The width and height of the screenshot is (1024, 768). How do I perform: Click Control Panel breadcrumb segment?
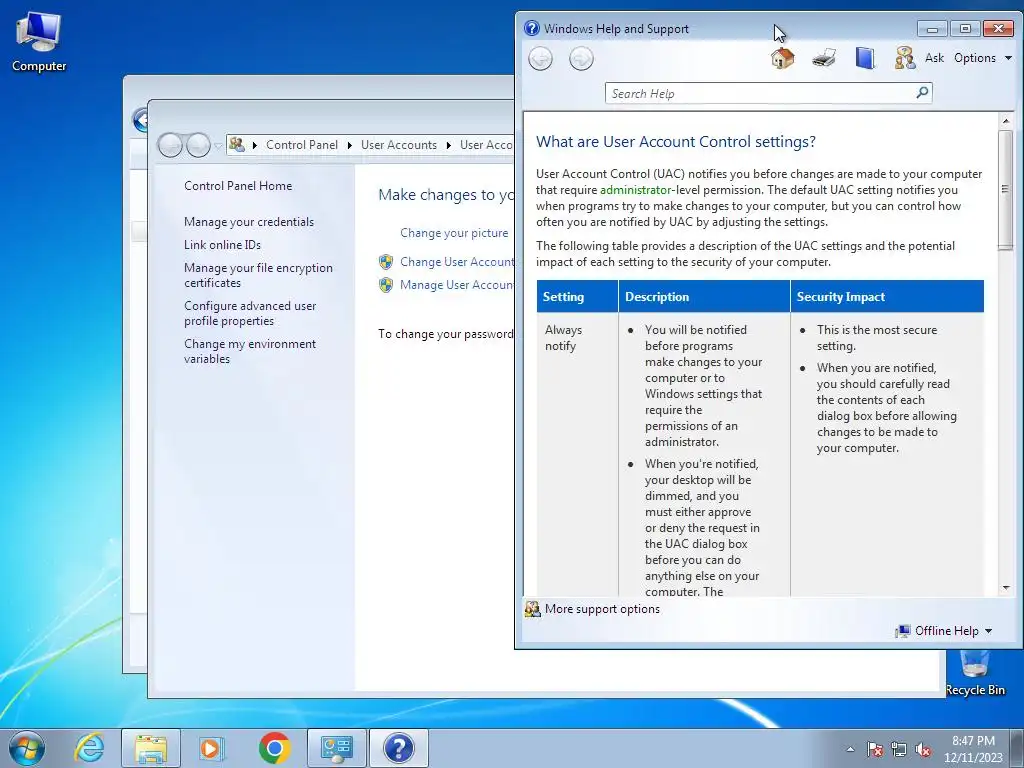click(302, 145)
